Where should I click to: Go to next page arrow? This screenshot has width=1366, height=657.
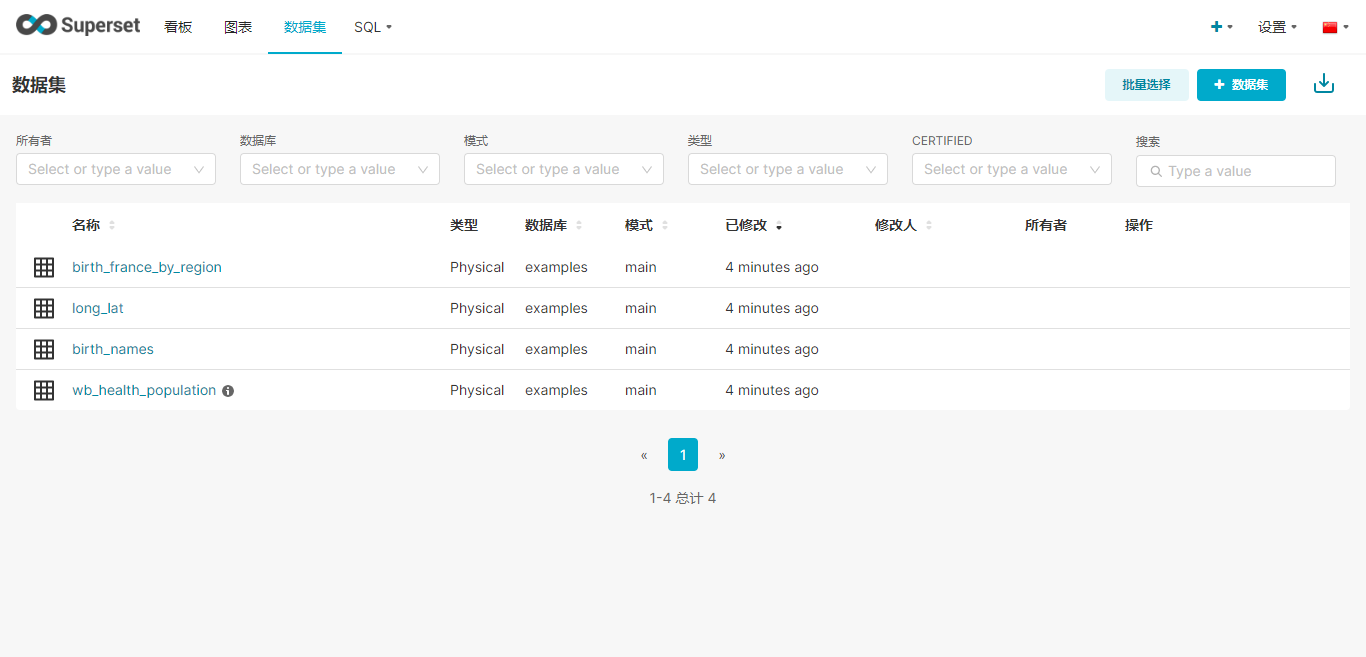click(x=722, y=455)
